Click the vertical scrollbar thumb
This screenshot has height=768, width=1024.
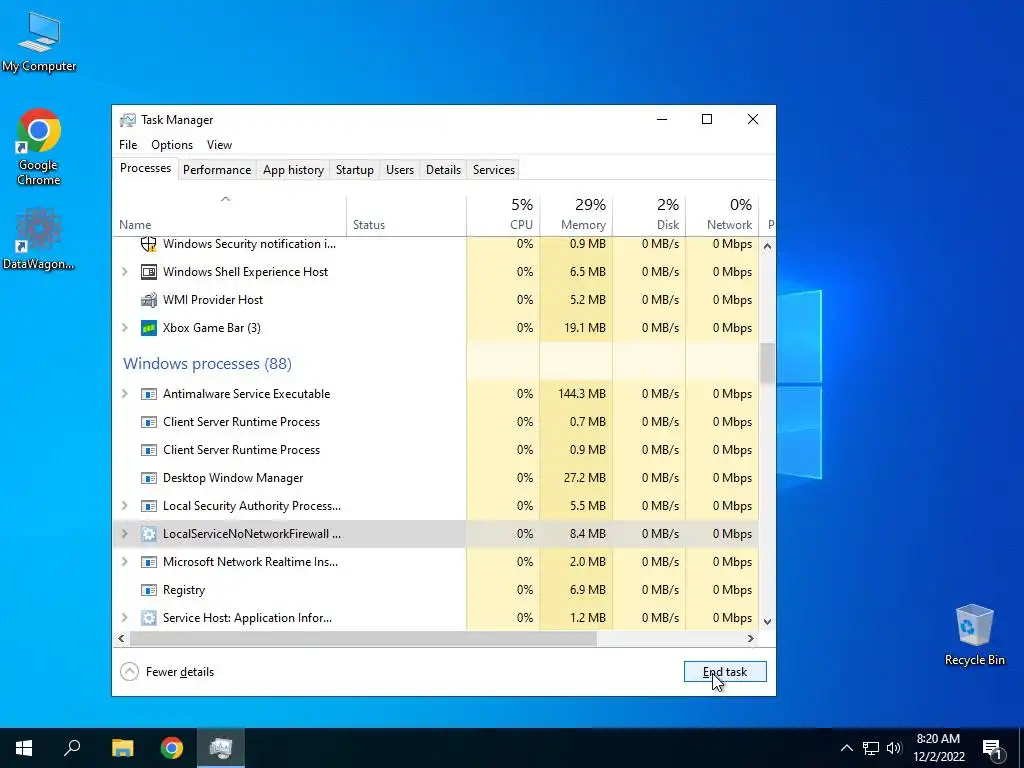point(767,363)
